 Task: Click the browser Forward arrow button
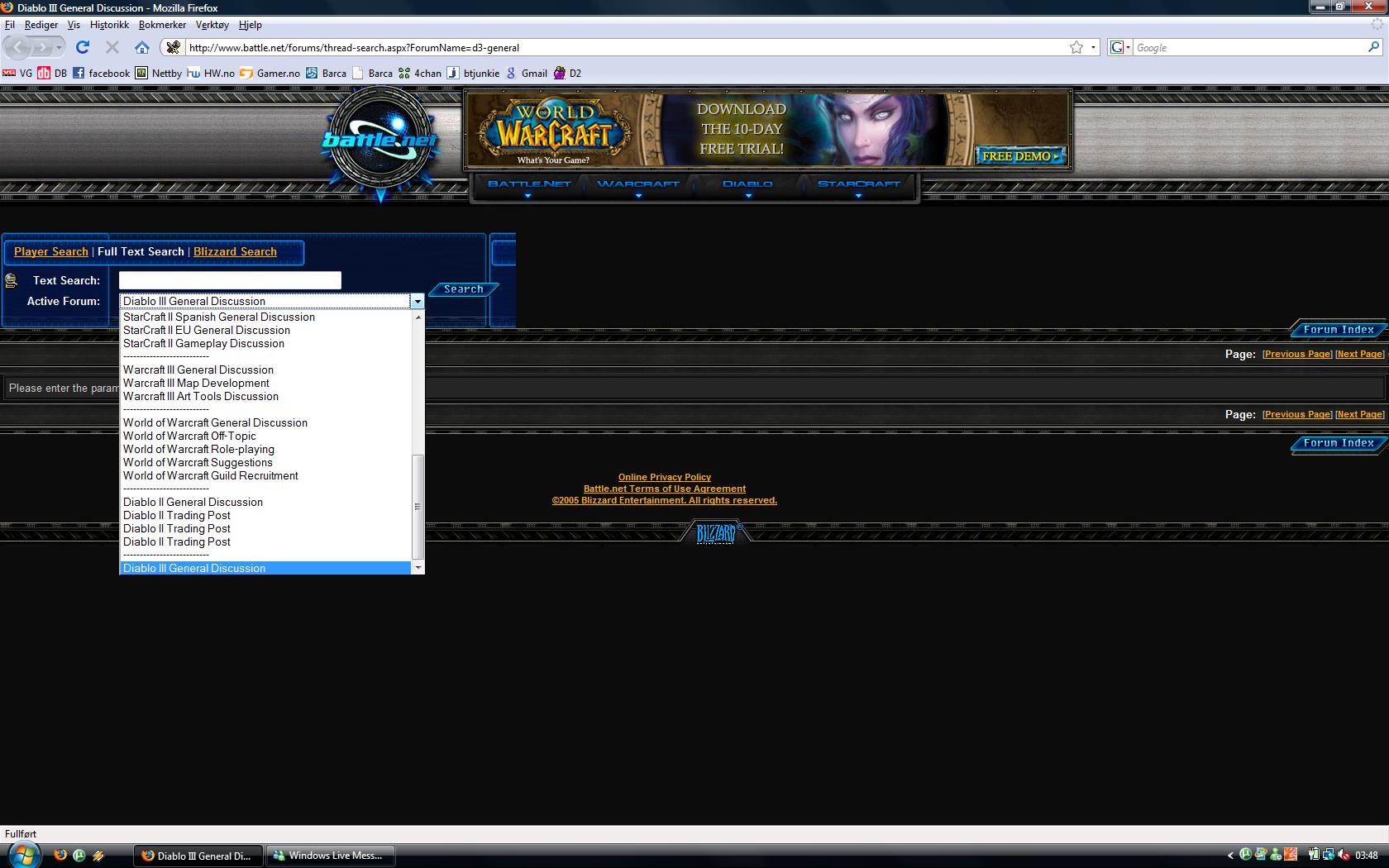(x=42, y=47)
